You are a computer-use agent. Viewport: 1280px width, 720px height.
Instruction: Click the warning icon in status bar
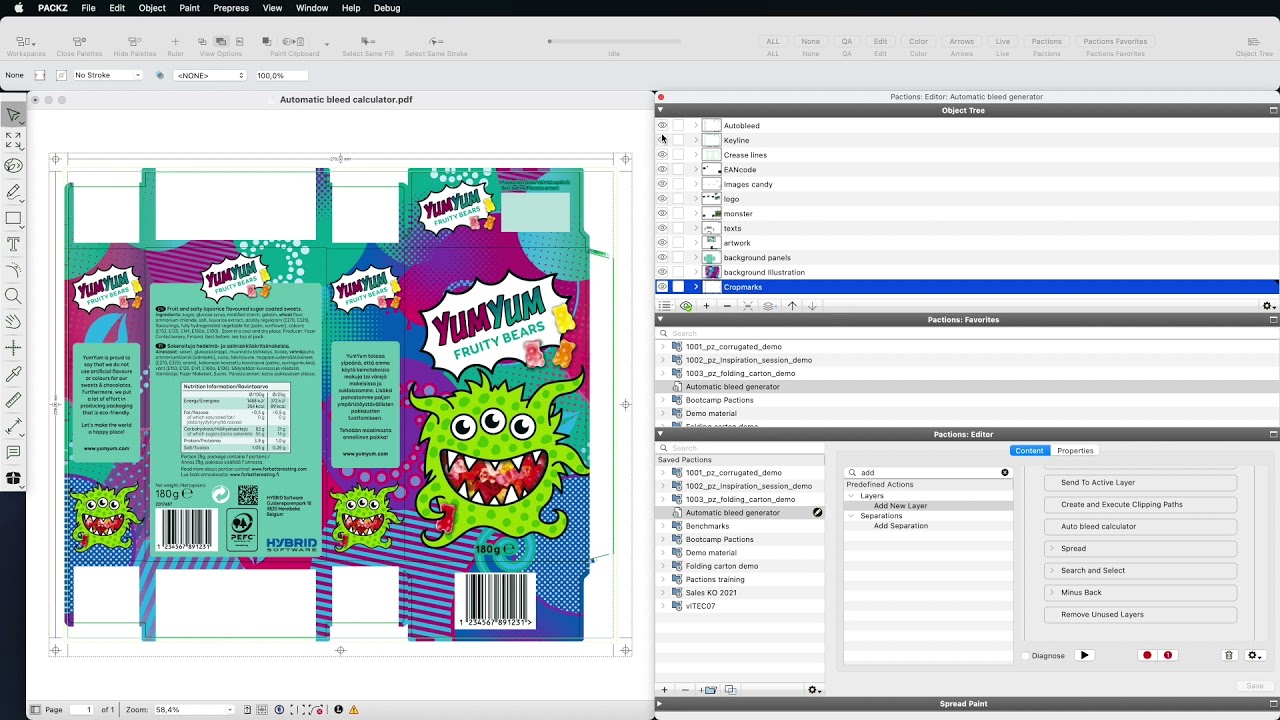click(353, 710)
